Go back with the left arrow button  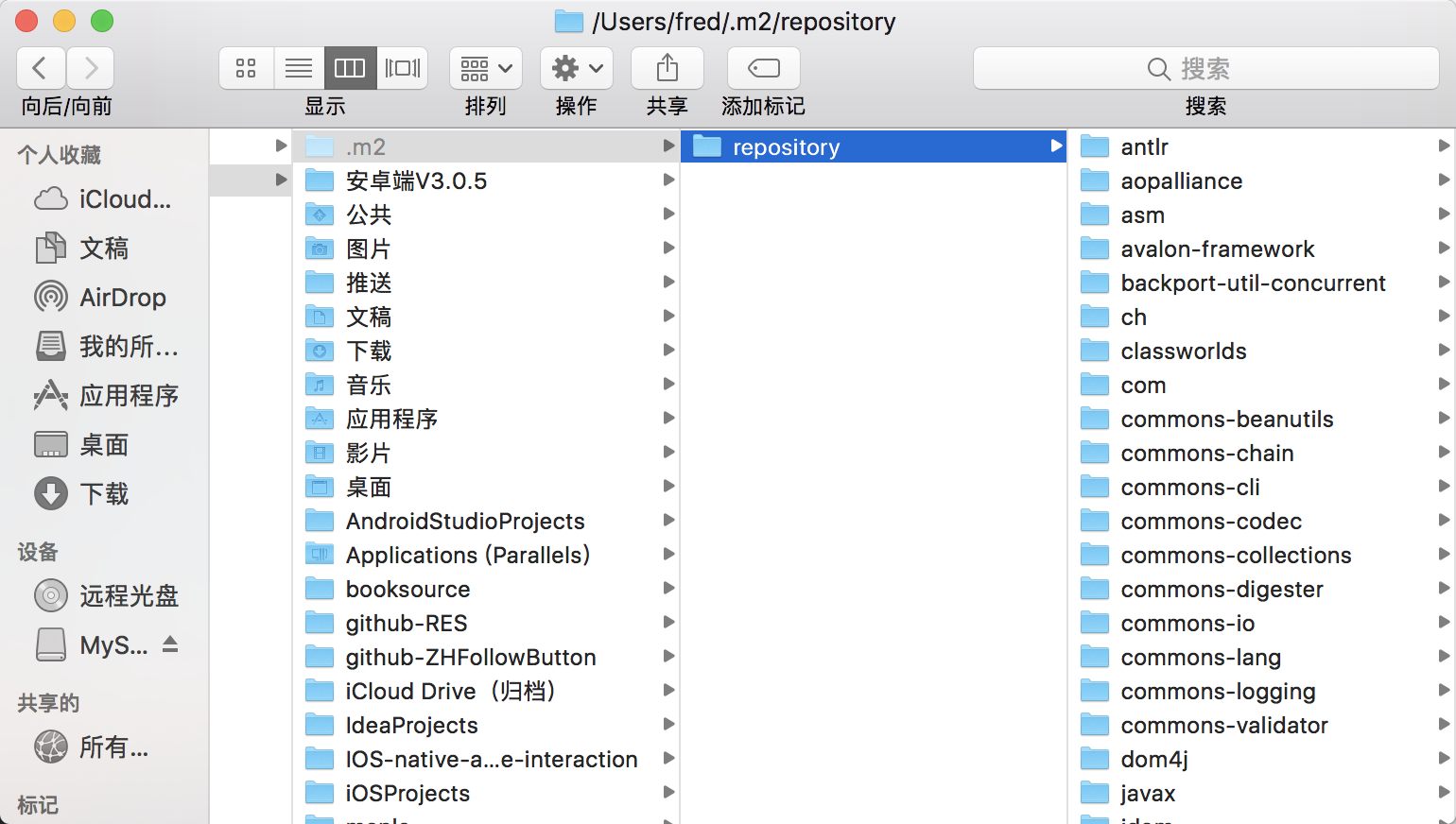pos(41,68)
